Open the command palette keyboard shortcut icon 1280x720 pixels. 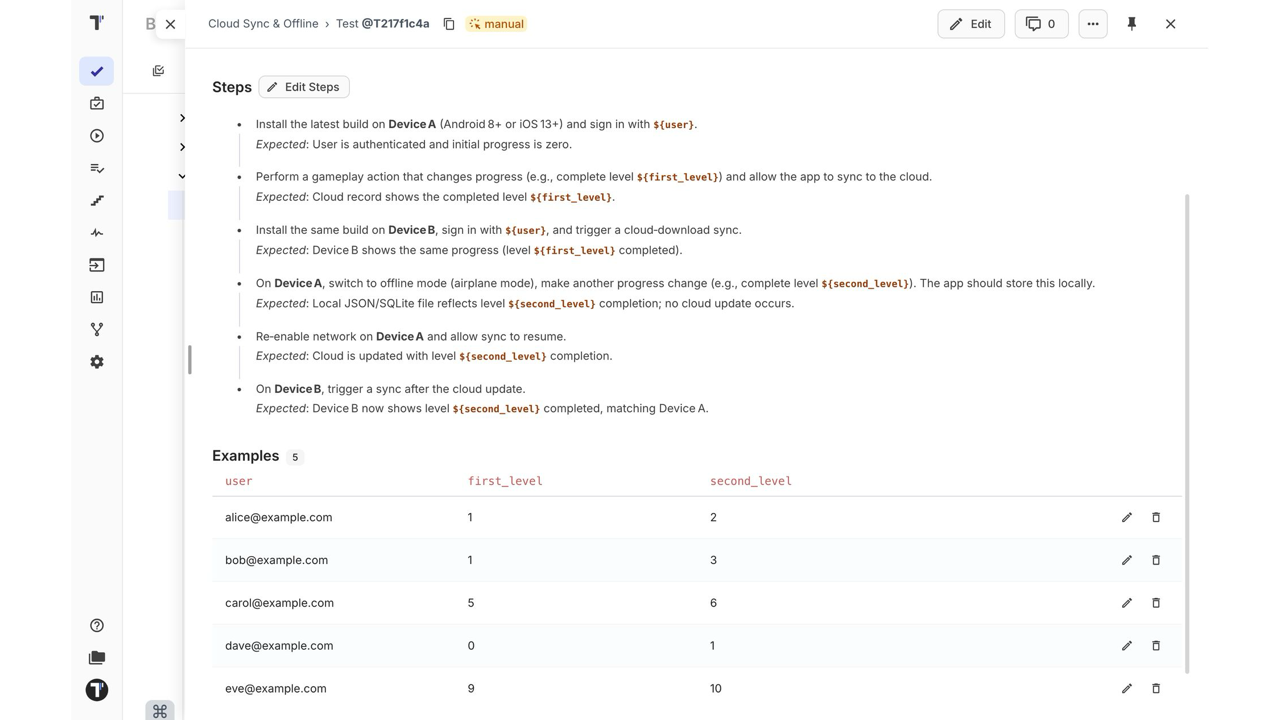coord(160,711)
